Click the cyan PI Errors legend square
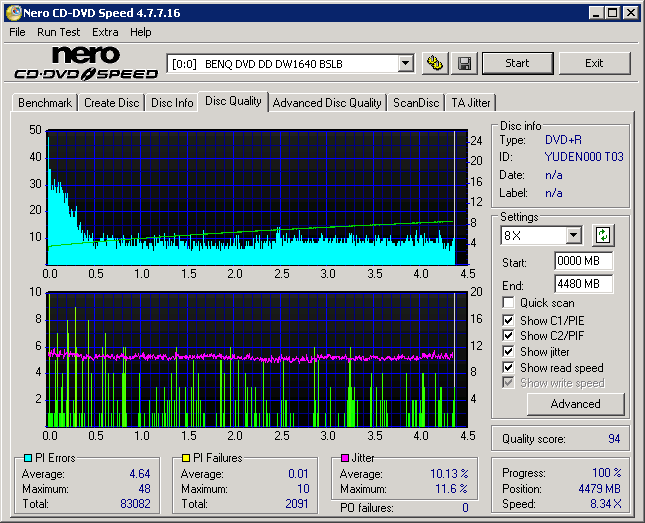645x523 pixels. (27, 458)
